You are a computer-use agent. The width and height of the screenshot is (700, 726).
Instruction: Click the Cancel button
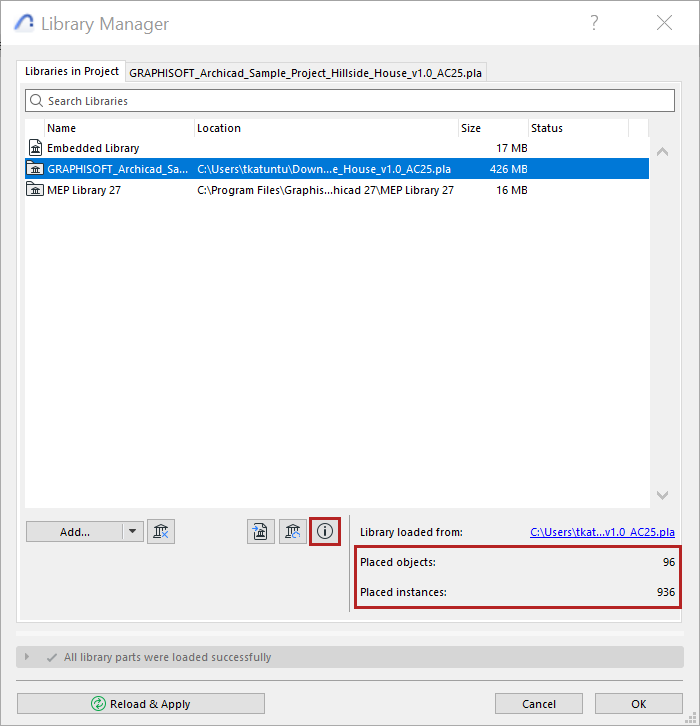coord(539,704)
